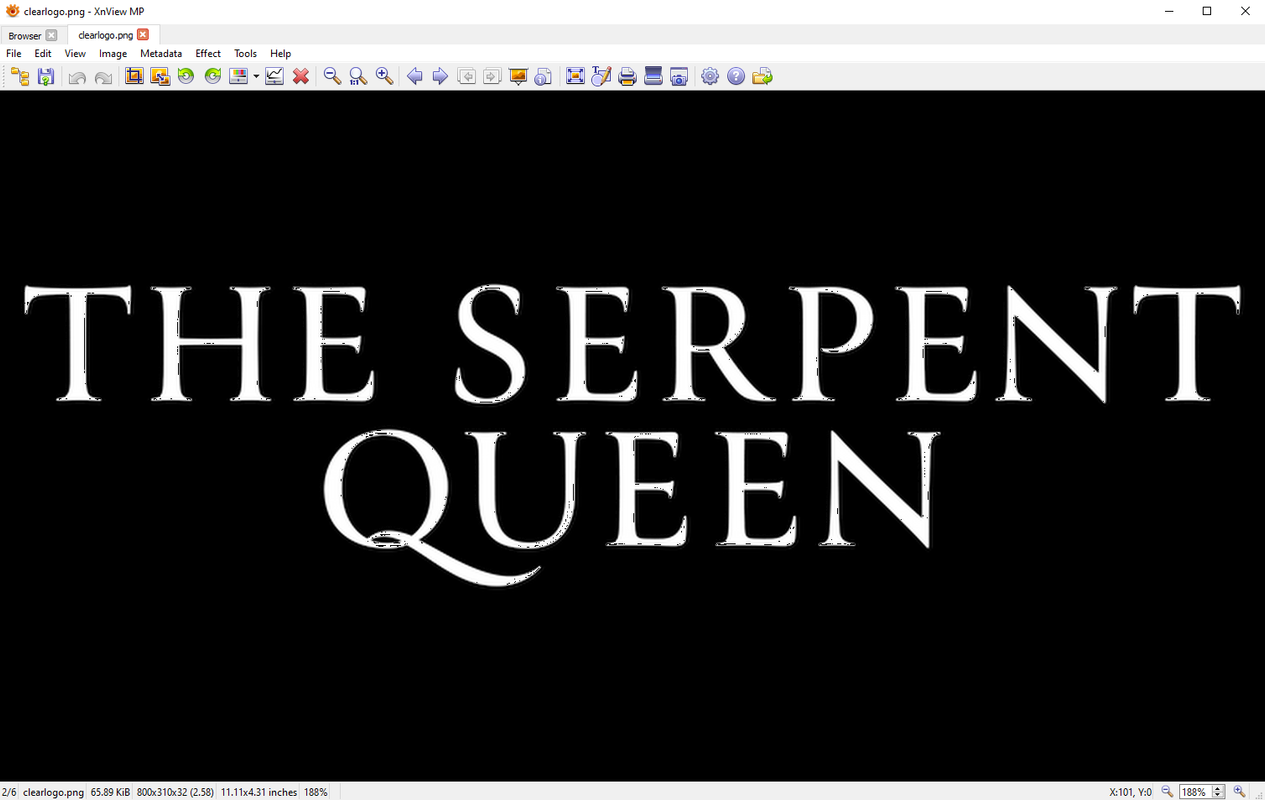The image size is (1265, 800).
Task: Open the Edit menu
Action: [43, 54]
